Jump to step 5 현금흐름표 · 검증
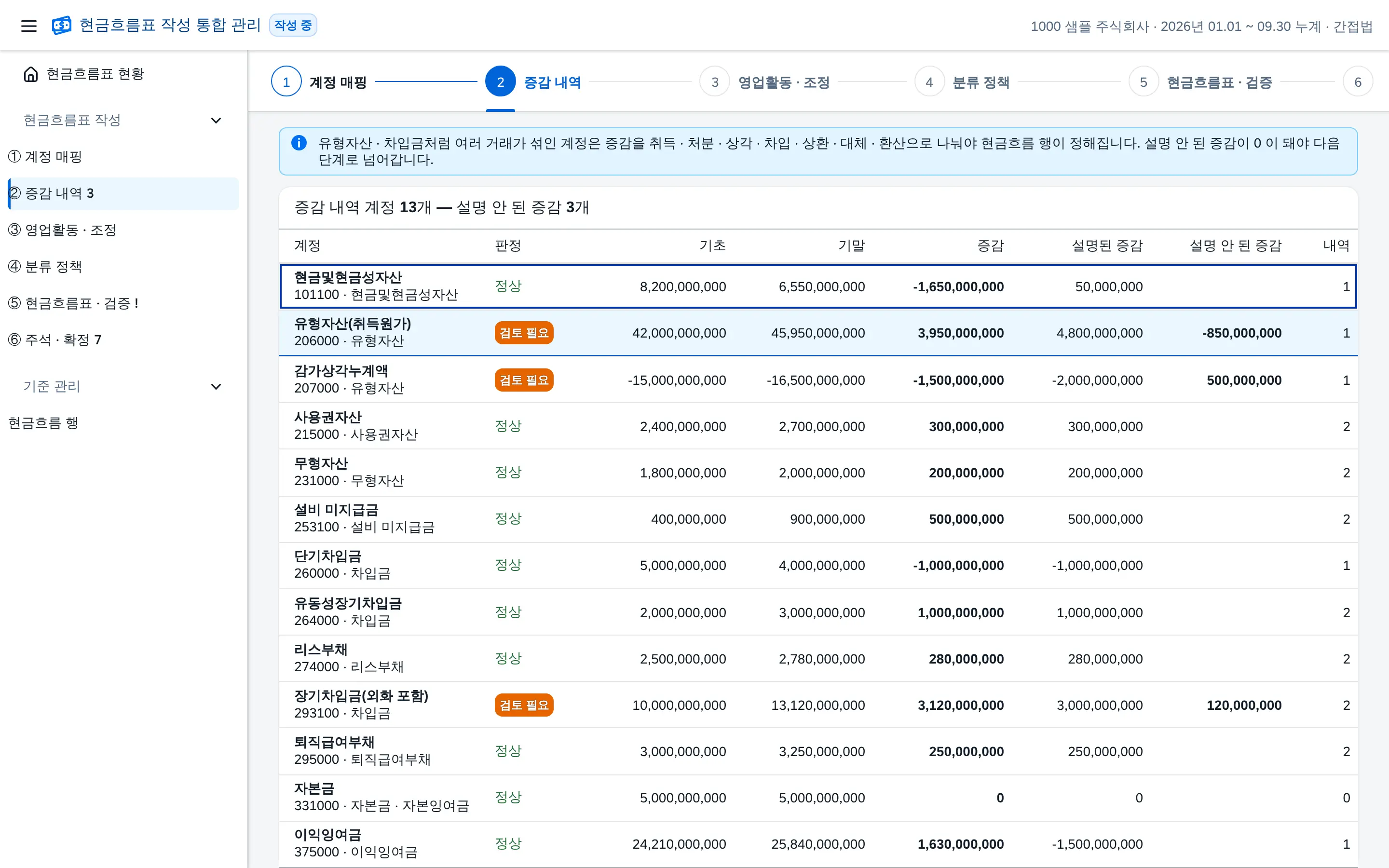This screenshot has height=868, width=1389. (x=1200, y=82)
